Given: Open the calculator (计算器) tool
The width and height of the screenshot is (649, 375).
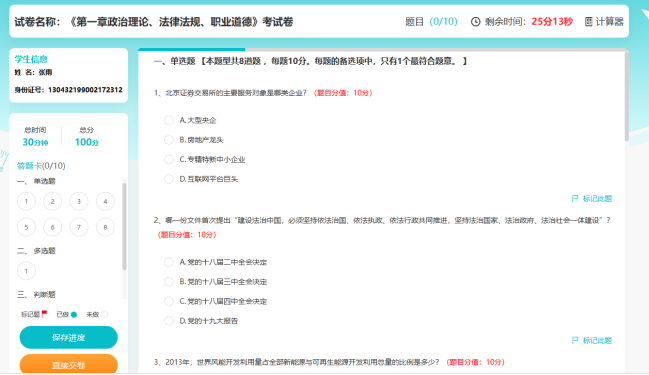Looking at the screenshot, I should coord(604,22).
